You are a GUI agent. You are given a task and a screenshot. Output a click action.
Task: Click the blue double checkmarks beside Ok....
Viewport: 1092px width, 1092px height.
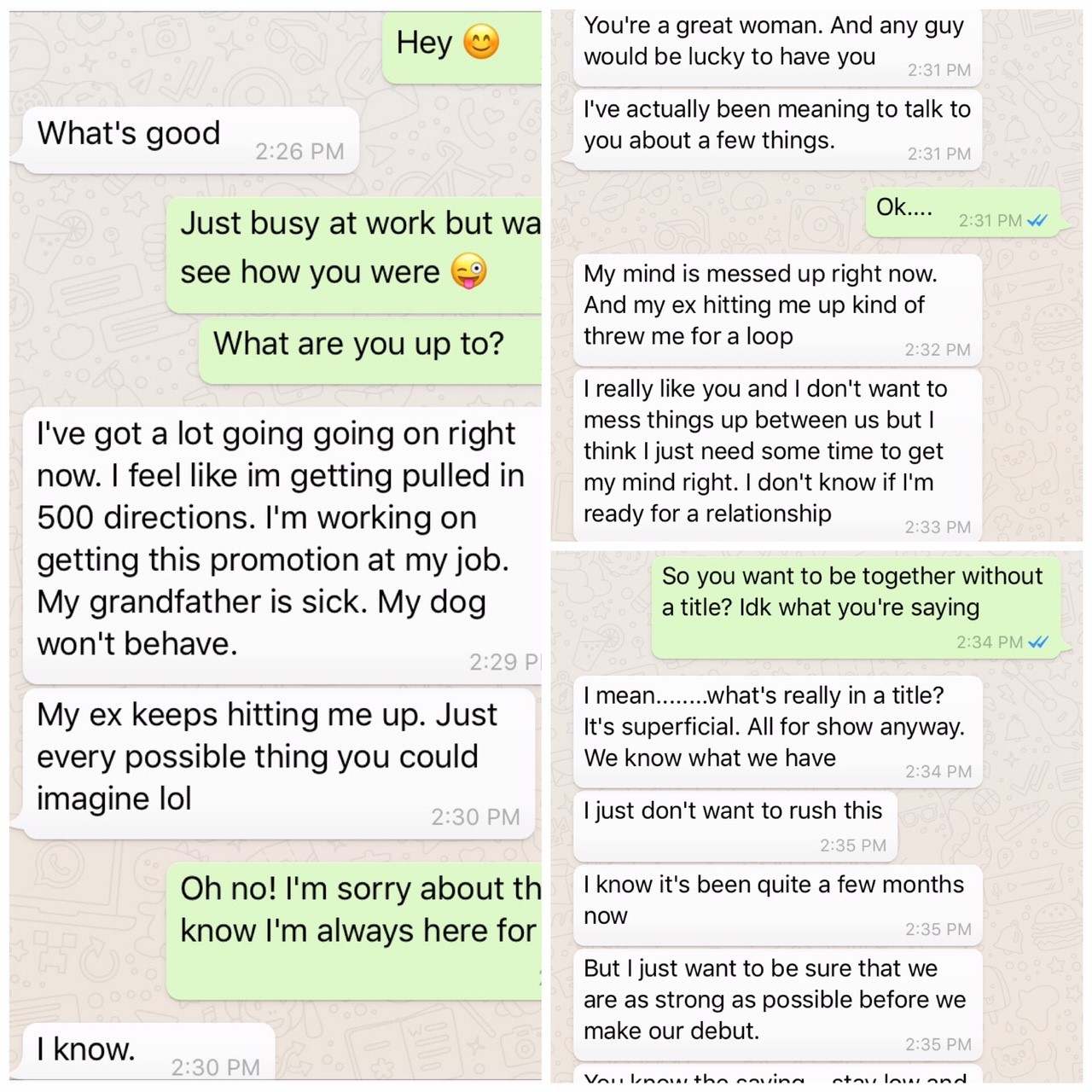click(1037, 220)
